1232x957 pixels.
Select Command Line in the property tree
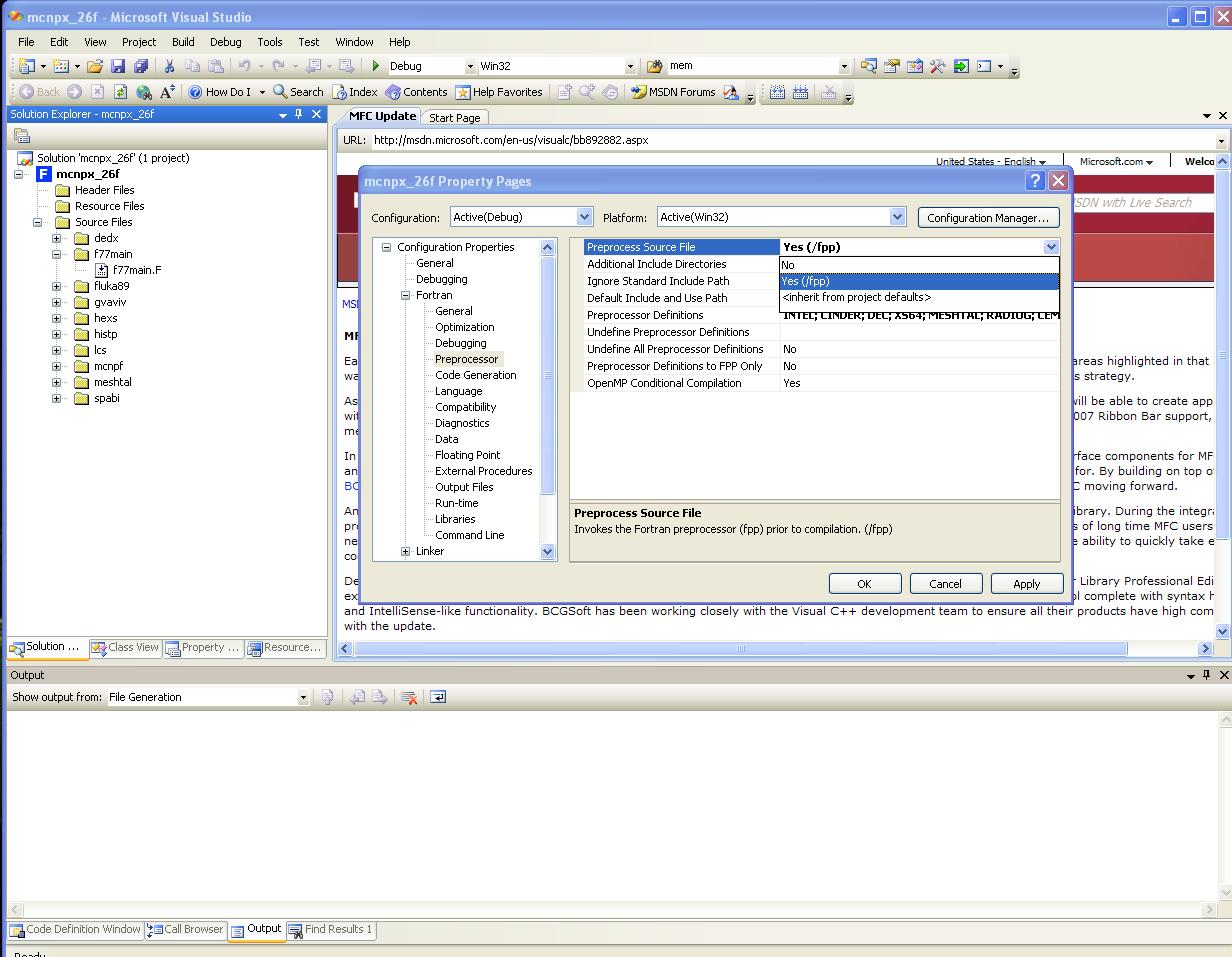point(469,535)
